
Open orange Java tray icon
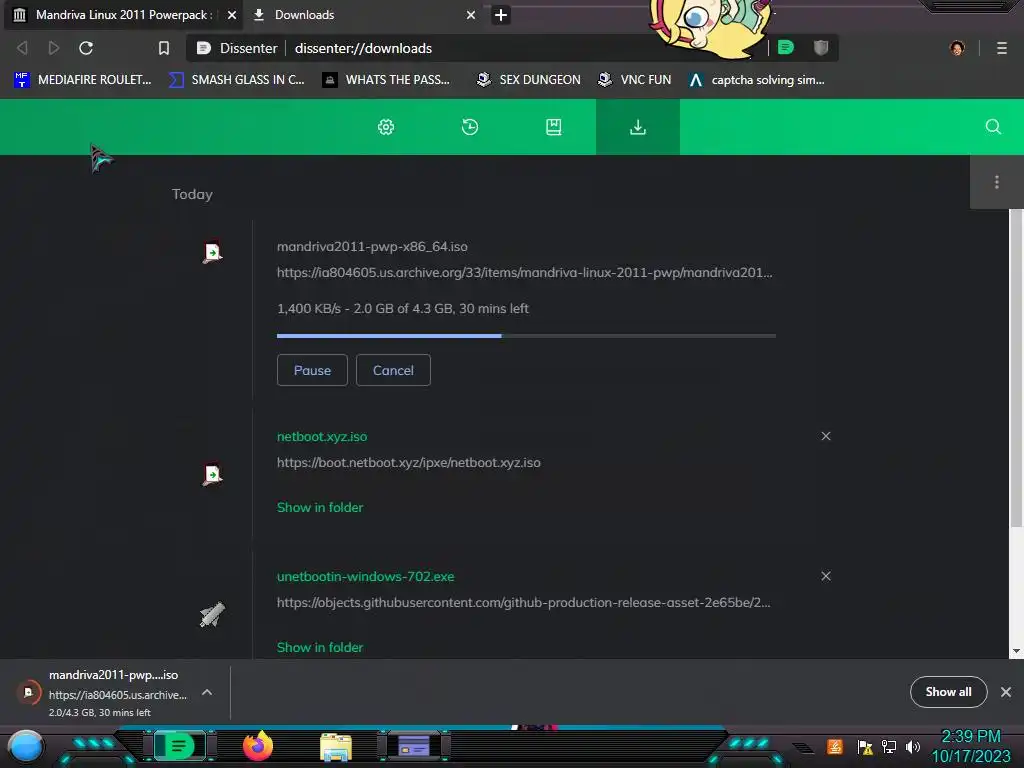click(x=835, y=747)
